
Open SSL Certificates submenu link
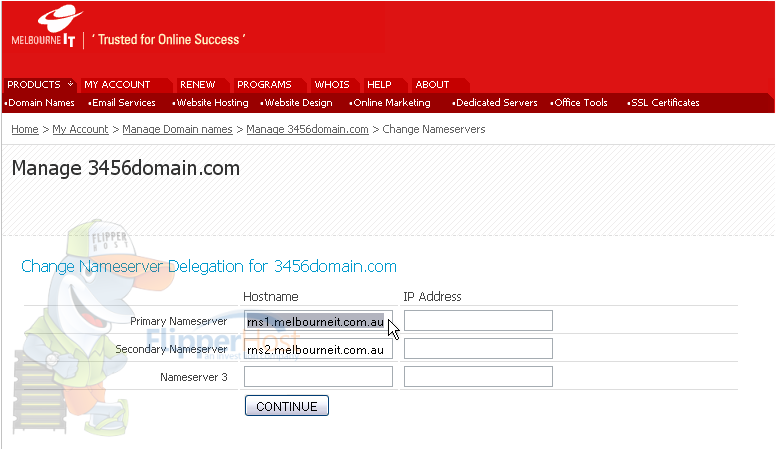click(665, 103)
